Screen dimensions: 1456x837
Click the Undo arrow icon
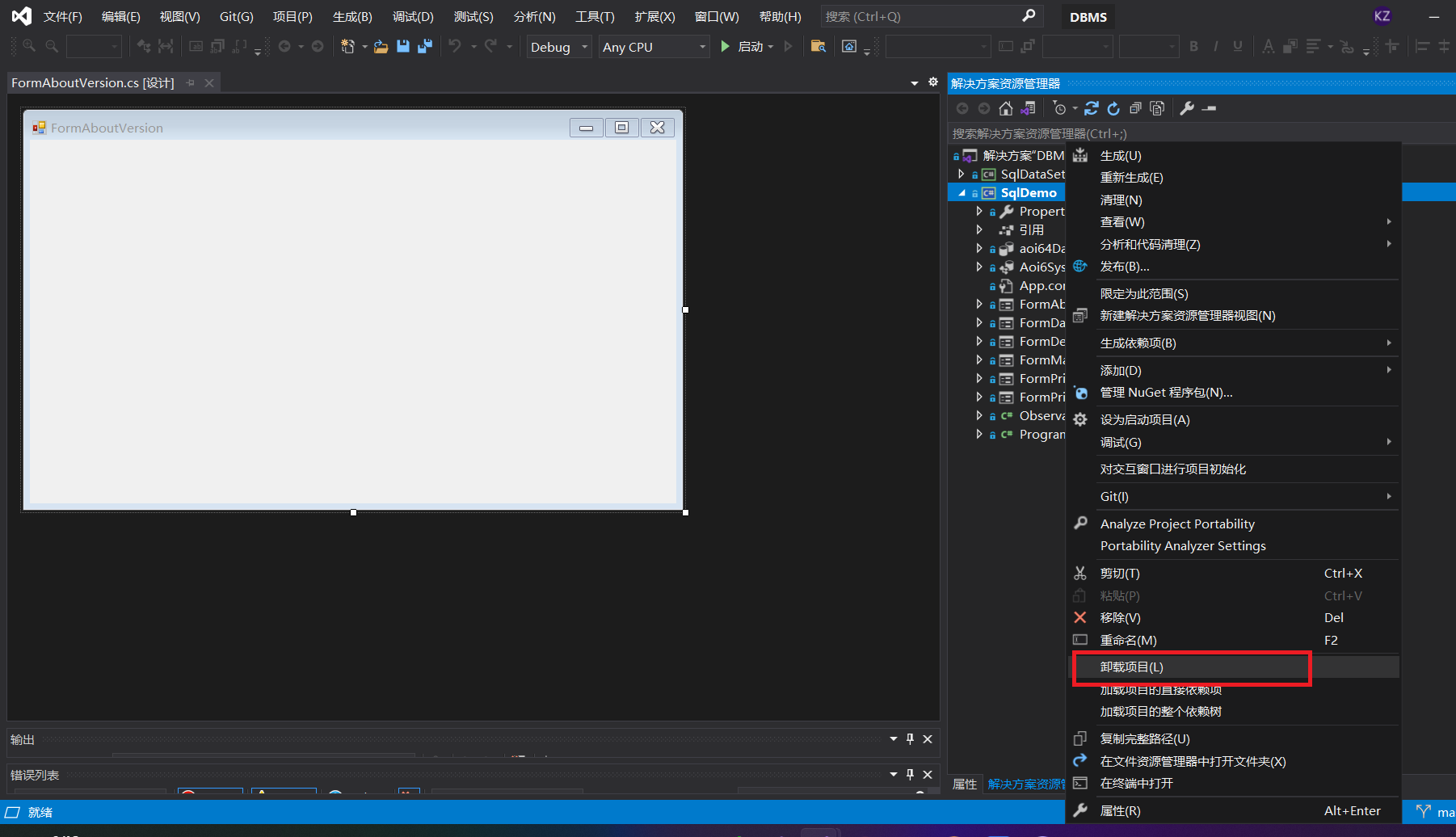coord(455,46)
